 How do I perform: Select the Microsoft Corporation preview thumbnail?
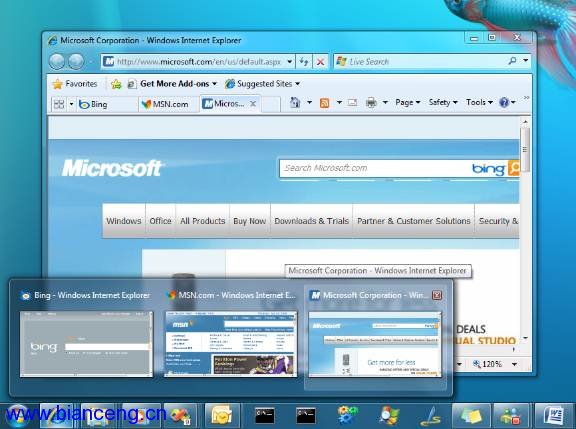click(375, 344)
